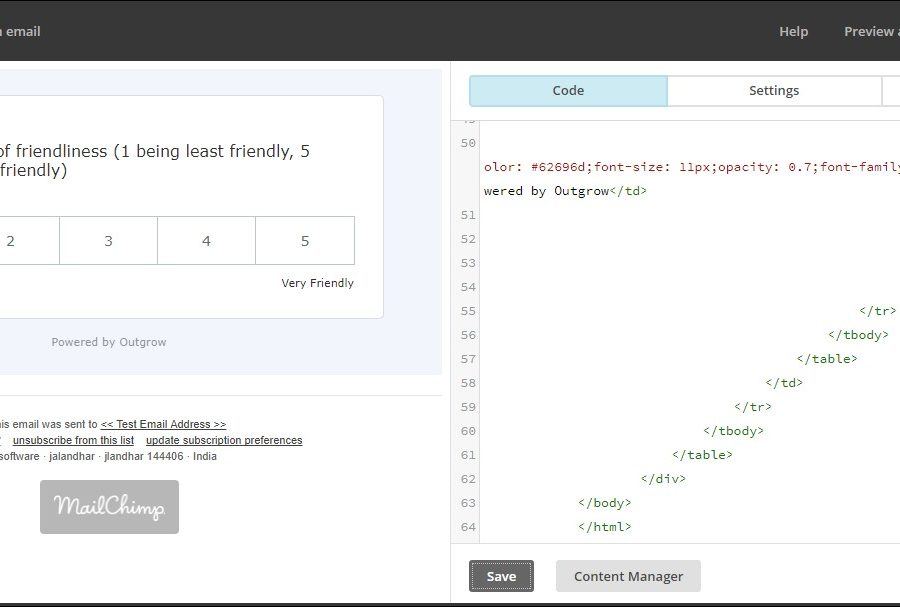Screen dimensions: 900x607
Task: Click the closing body tag line
Action: coord(604,503)
